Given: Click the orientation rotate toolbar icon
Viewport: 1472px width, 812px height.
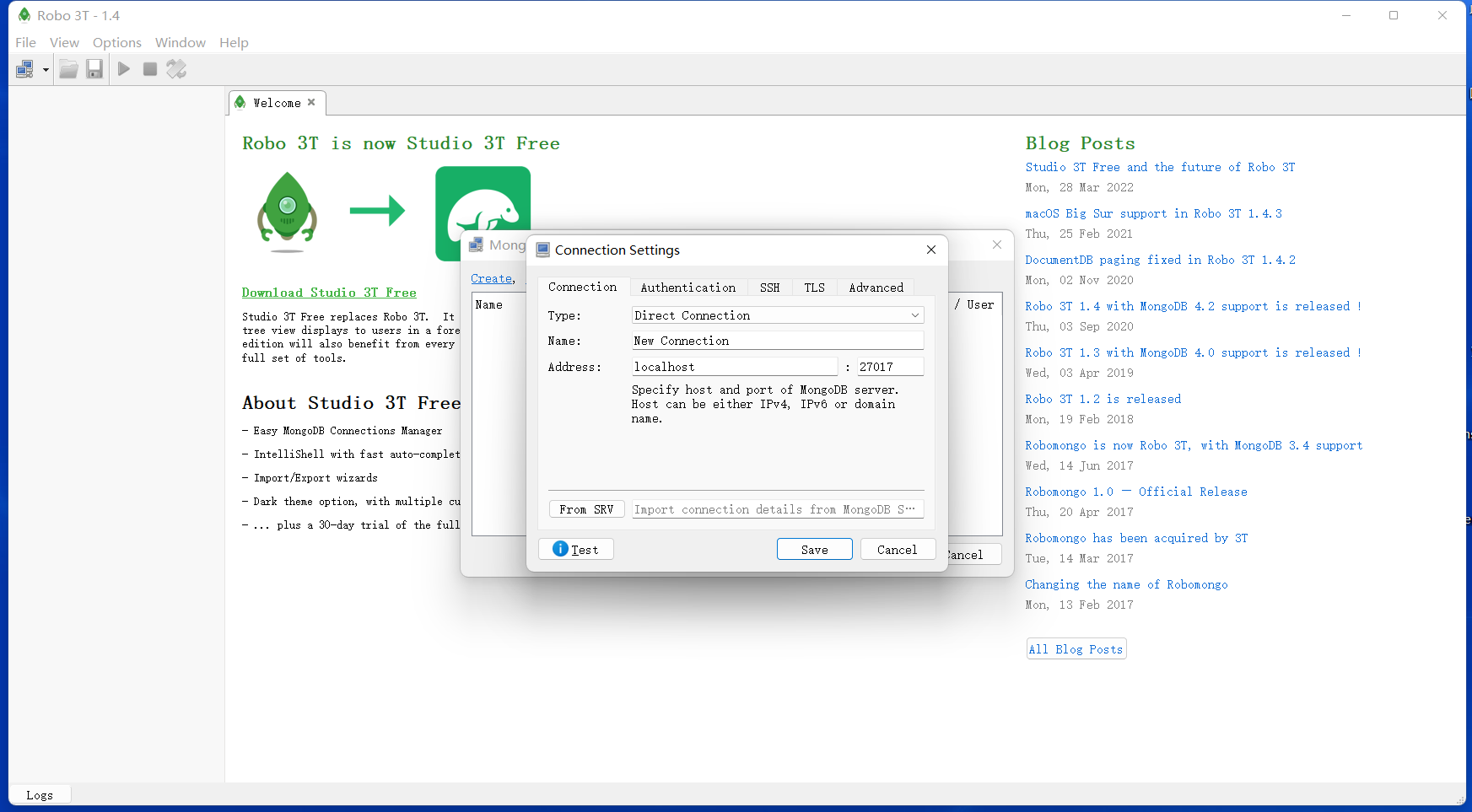Looking at the screenshot, I should (176, 69).
